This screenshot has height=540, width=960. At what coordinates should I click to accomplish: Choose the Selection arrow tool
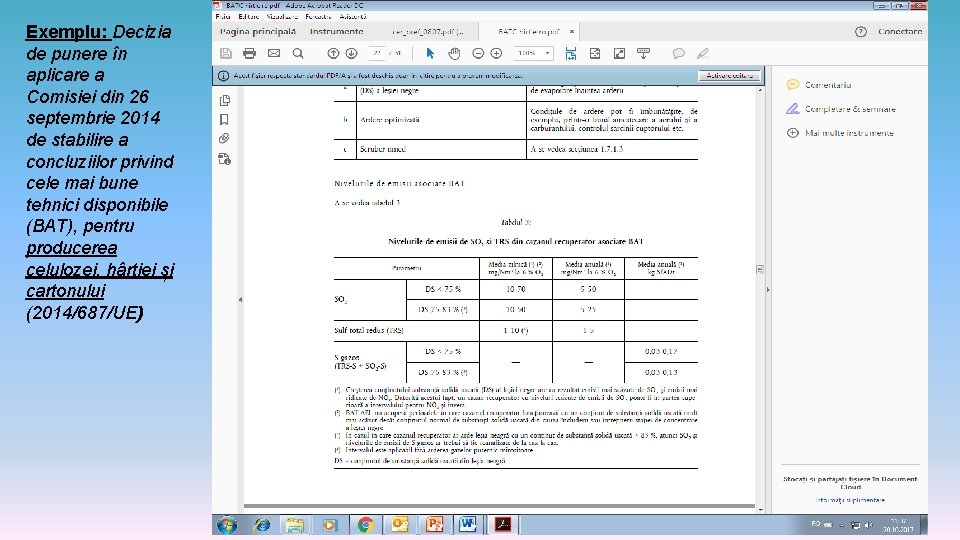click(x=430, y=53)
